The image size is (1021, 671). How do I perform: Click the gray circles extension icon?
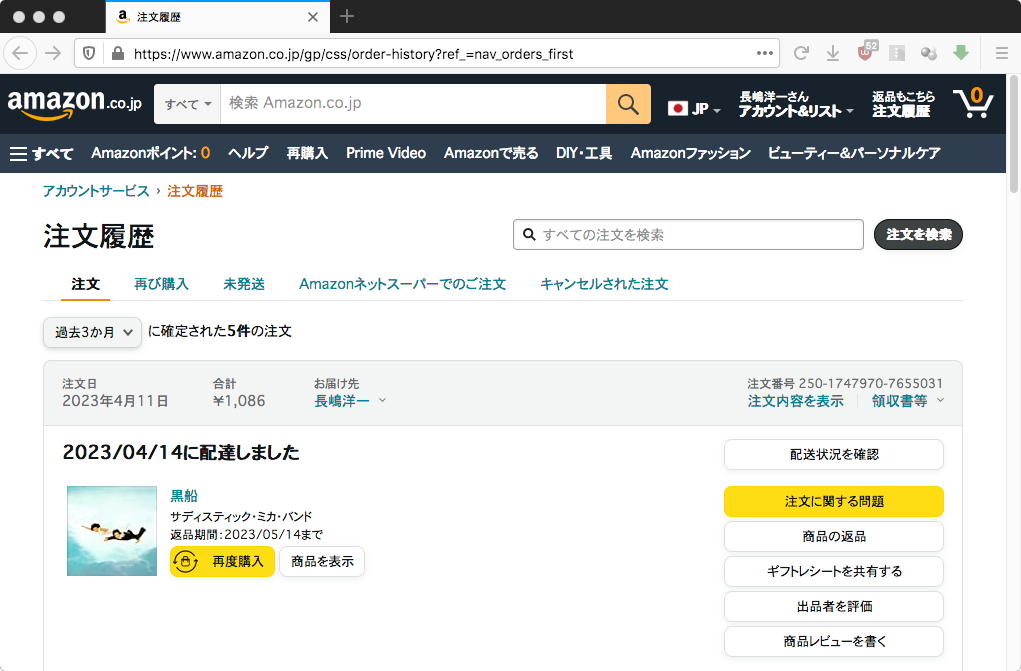tap(929, 53)
